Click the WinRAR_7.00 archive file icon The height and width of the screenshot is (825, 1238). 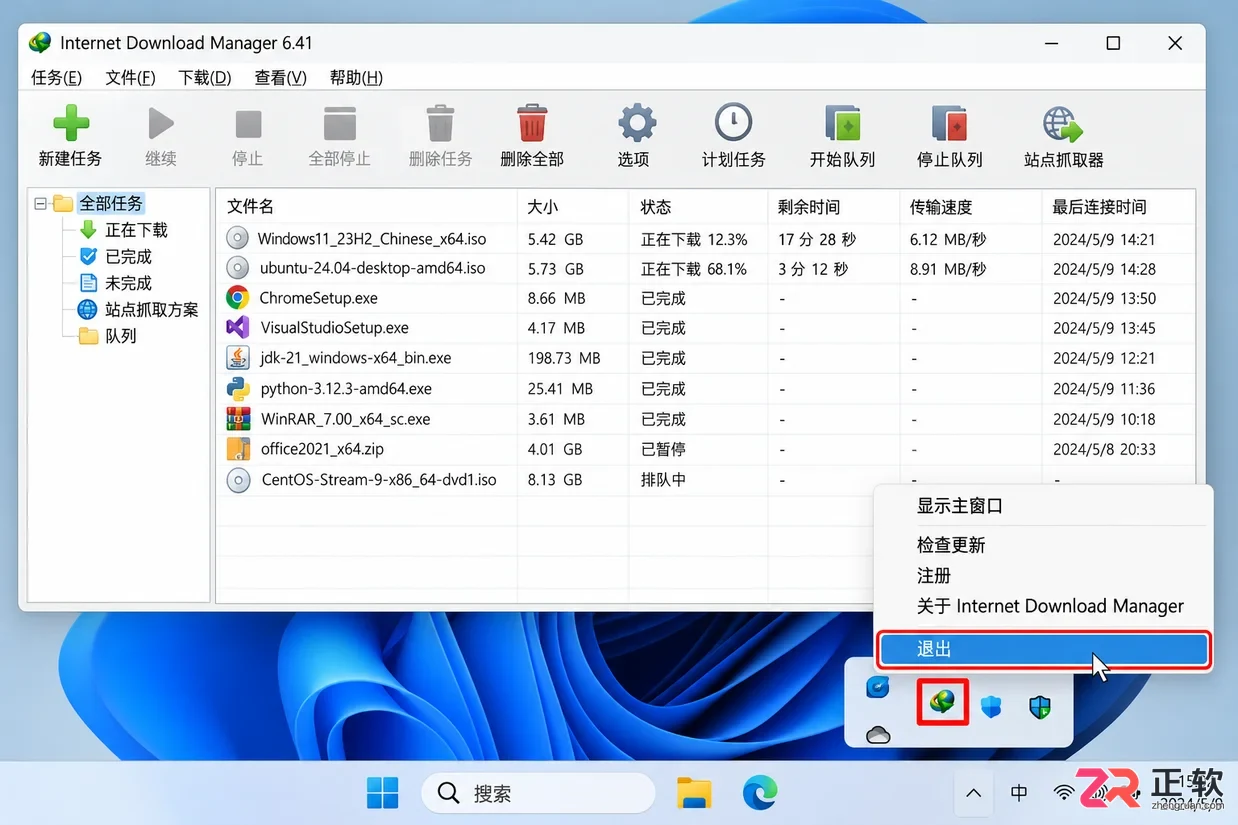(x=237, y=418)
